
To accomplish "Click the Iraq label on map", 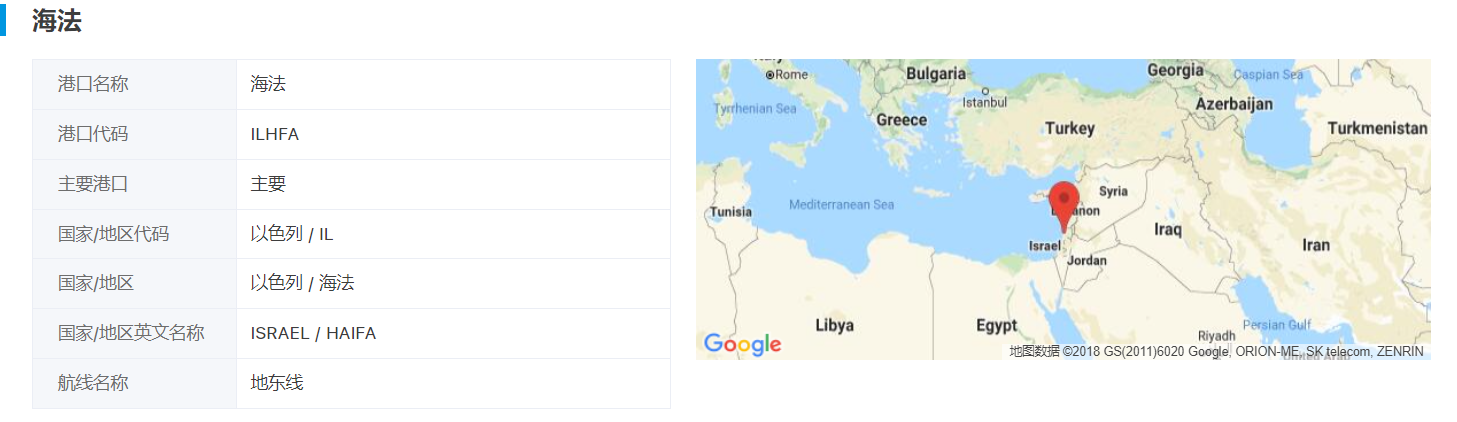I will click(x=1167, y=229).
